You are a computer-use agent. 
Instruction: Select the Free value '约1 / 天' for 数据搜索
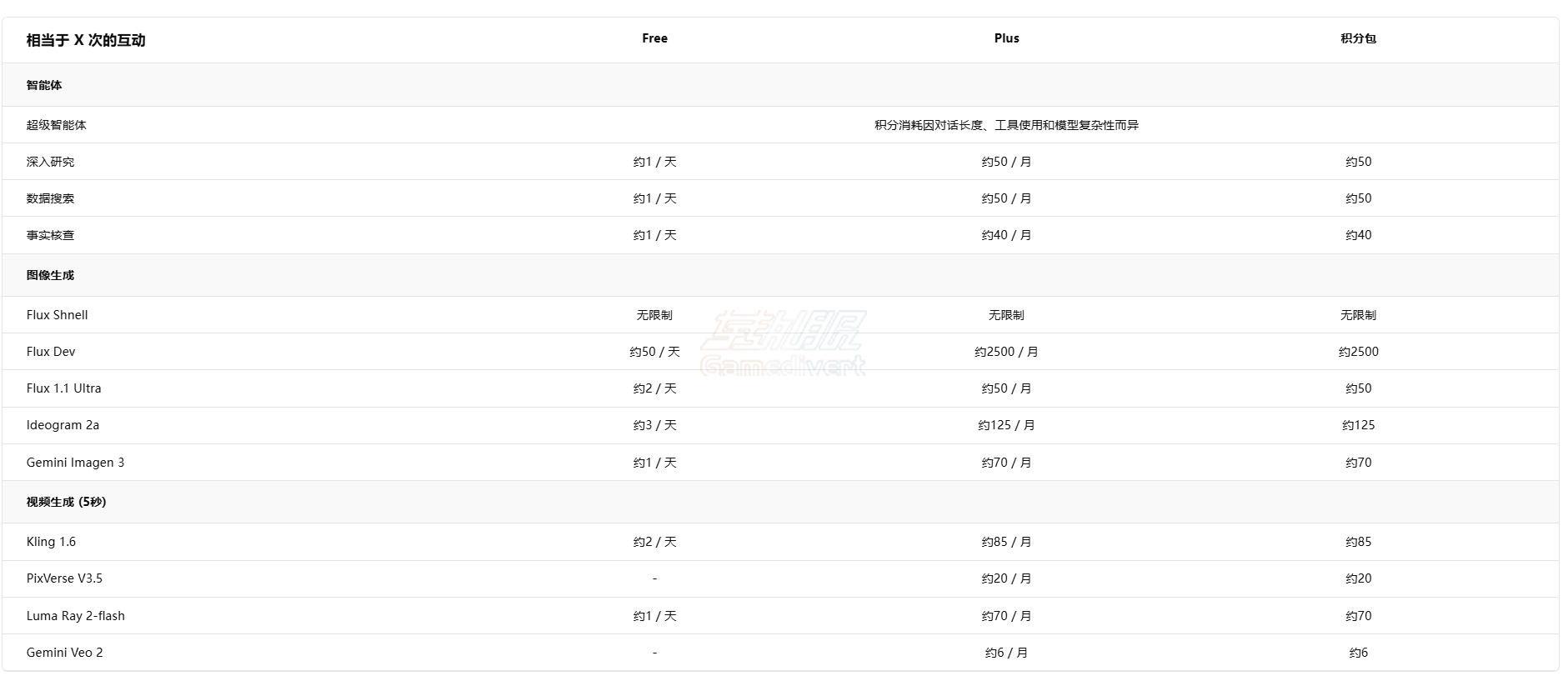pyautogui.click(x=654, y=198)
